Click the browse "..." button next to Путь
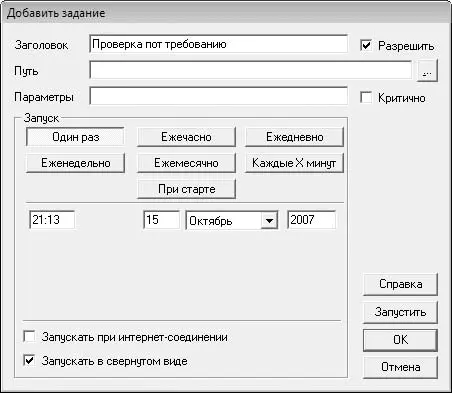The width and height of the screenshot is (452, 393). point(427,71)
